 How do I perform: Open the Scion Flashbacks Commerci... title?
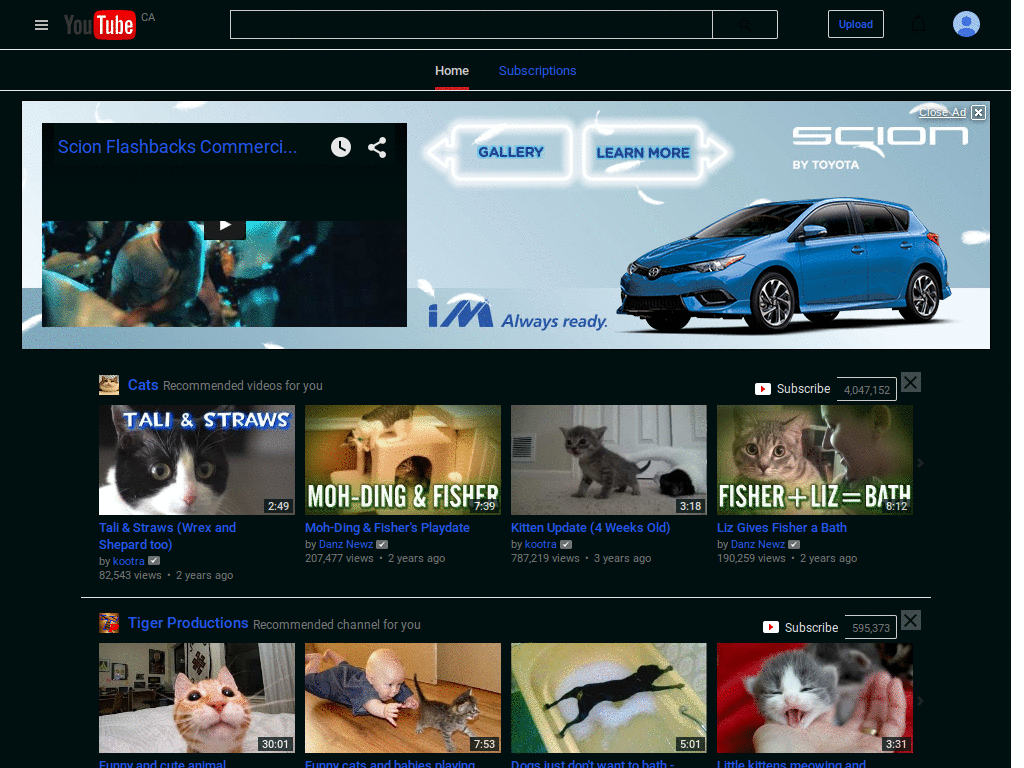click(177, 147)
